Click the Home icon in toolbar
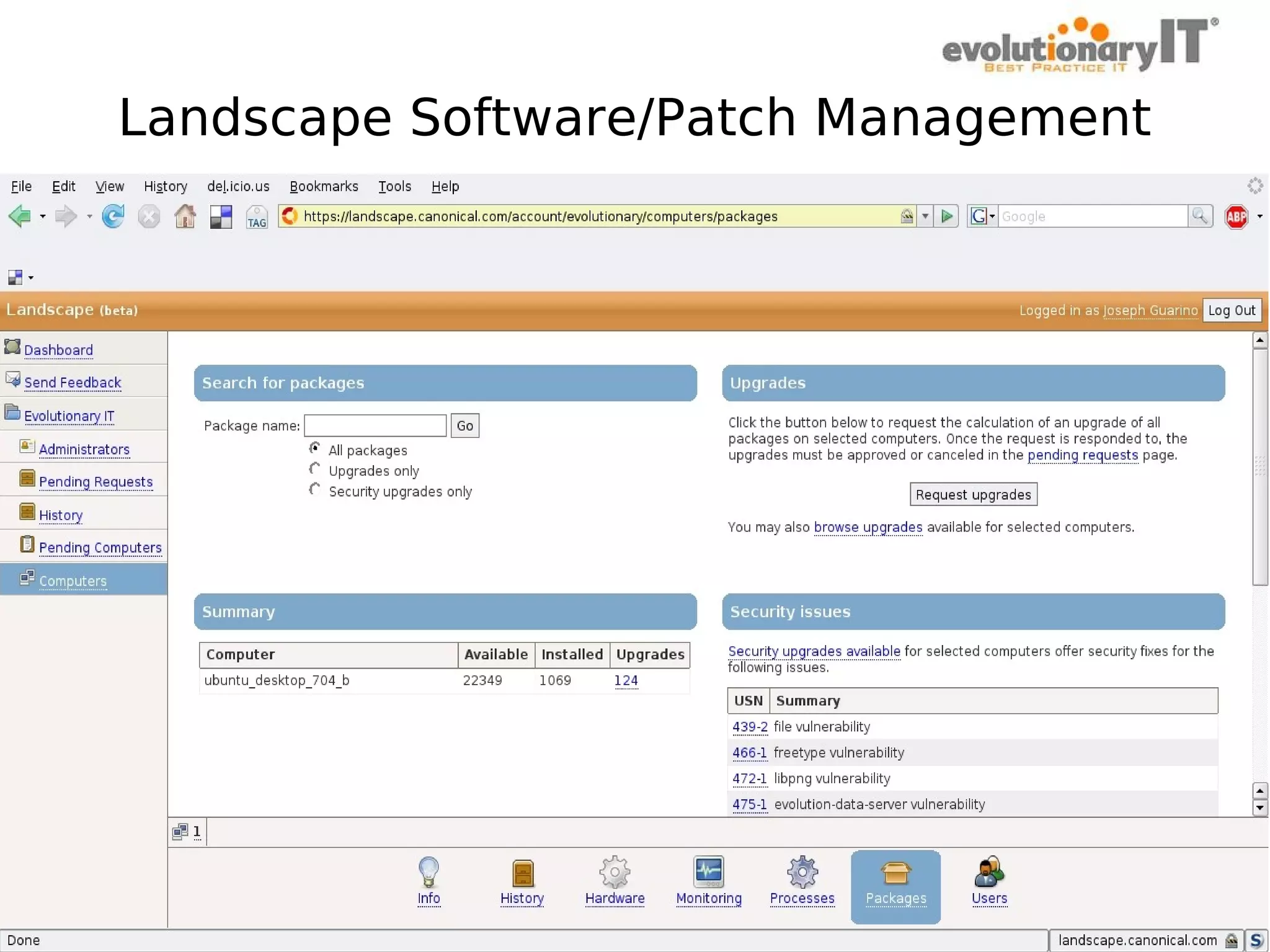The image size is (1270, 952). 185,216
